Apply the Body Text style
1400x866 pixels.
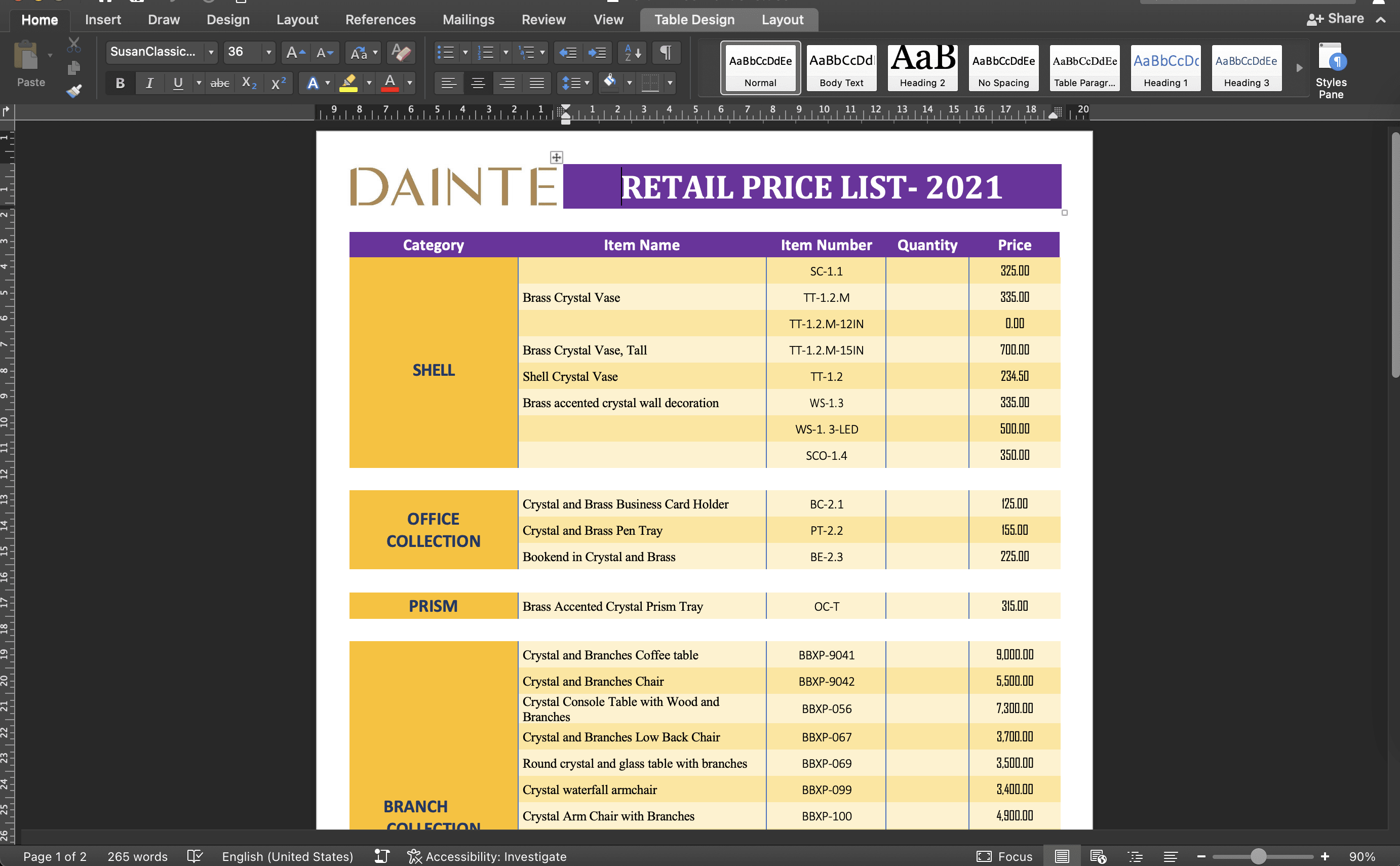tap(841, 67)
